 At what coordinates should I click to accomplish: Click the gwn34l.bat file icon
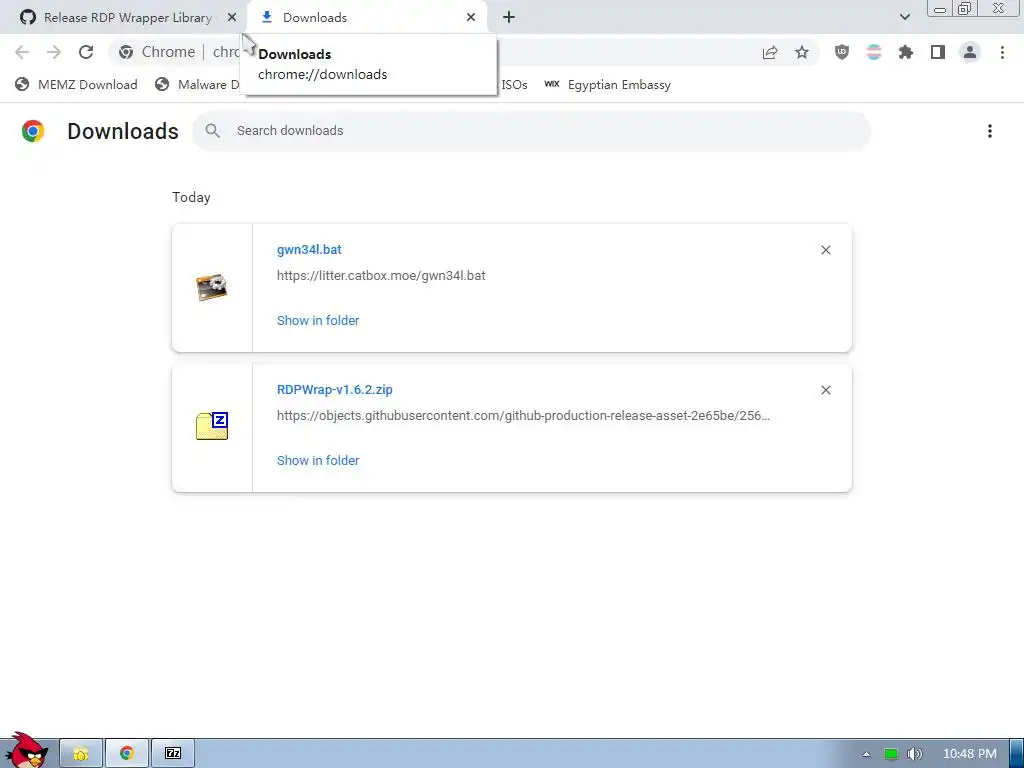(212, 287)
